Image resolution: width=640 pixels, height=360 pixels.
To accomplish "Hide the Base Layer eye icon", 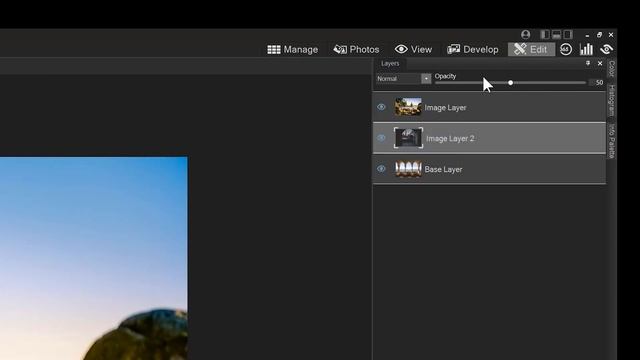I will (381, 169).
